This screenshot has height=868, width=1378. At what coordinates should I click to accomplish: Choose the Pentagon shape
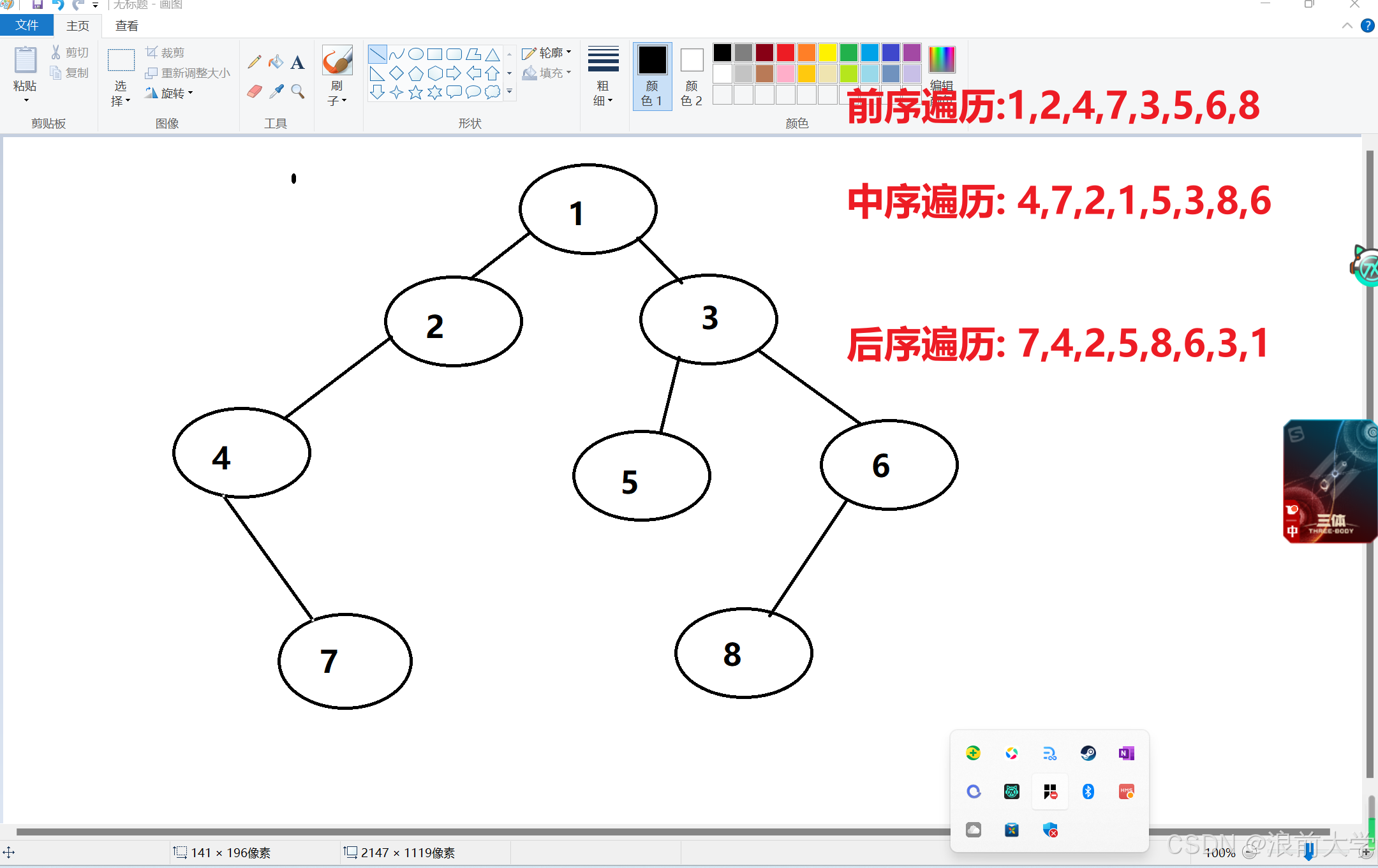(415, 73)
